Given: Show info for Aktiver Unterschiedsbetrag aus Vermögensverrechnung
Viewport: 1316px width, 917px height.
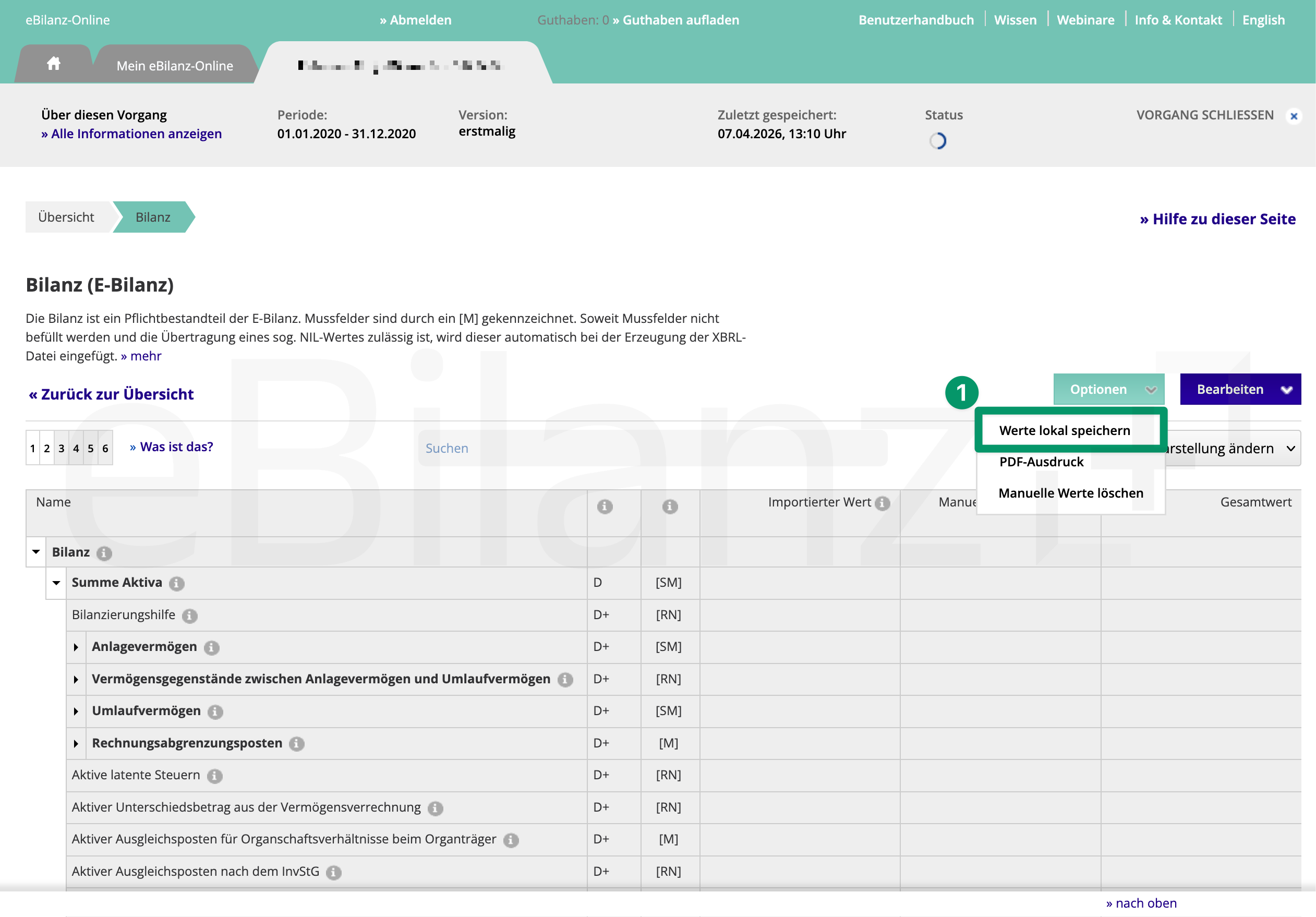Looking at the screenshot, I should [436, 808].
